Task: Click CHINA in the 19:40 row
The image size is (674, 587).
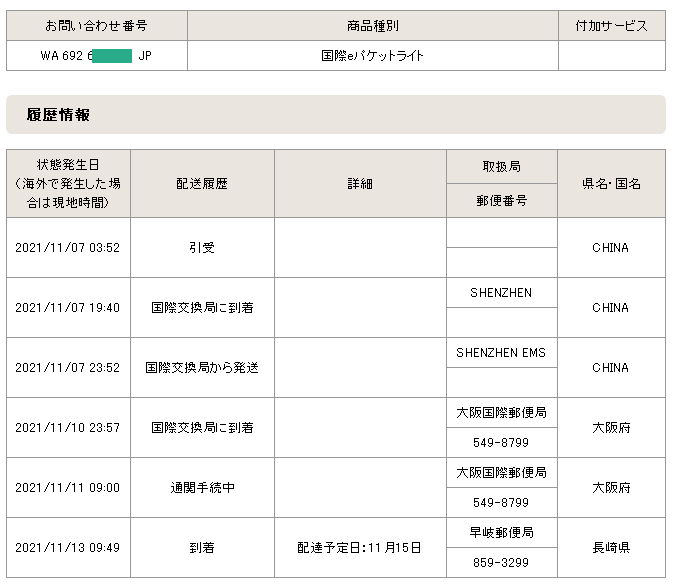Action: pyautogui.click(x=610, y=308)
